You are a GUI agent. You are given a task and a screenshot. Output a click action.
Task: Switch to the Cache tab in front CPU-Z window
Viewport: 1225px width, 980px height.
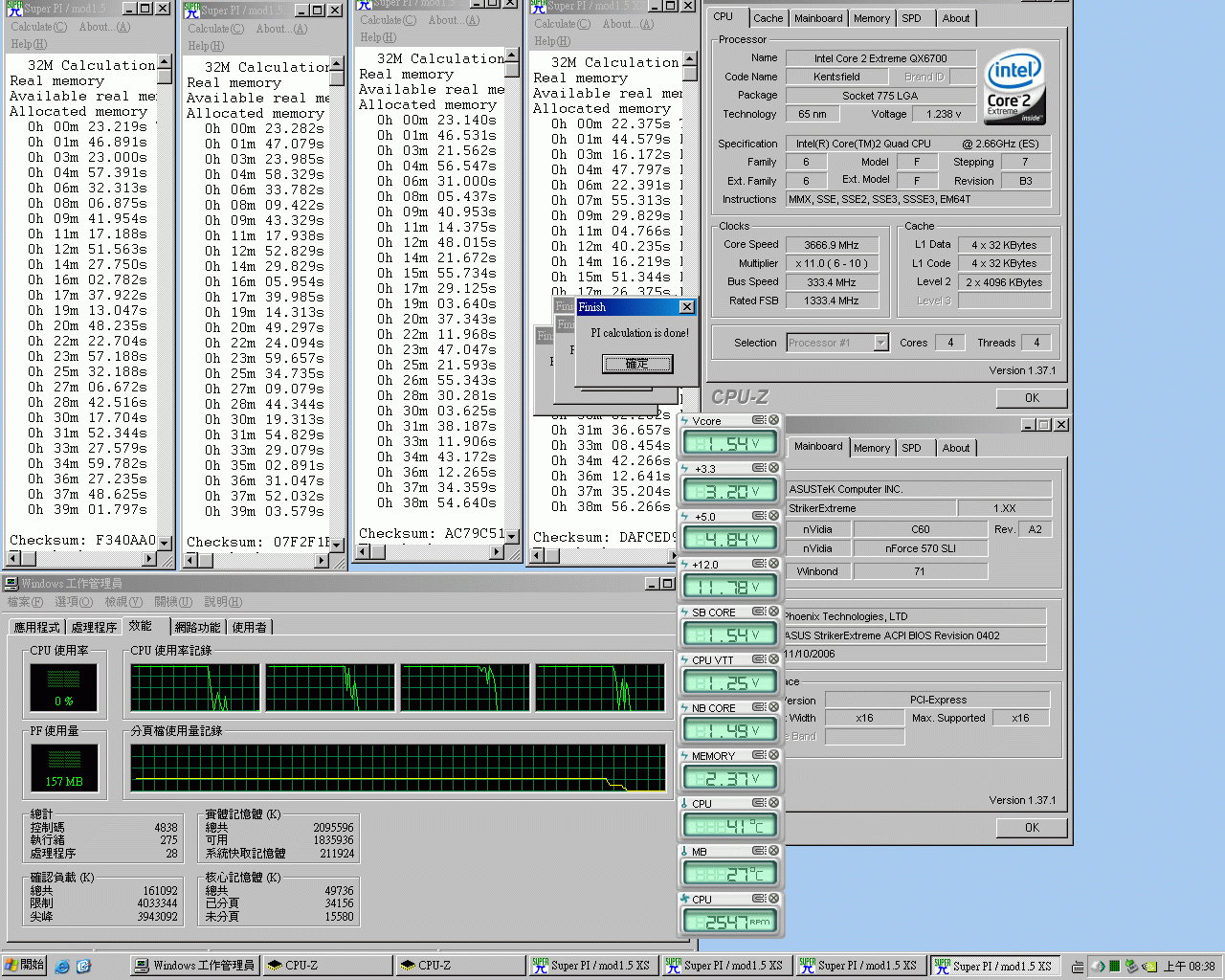[x=768, y=18]
